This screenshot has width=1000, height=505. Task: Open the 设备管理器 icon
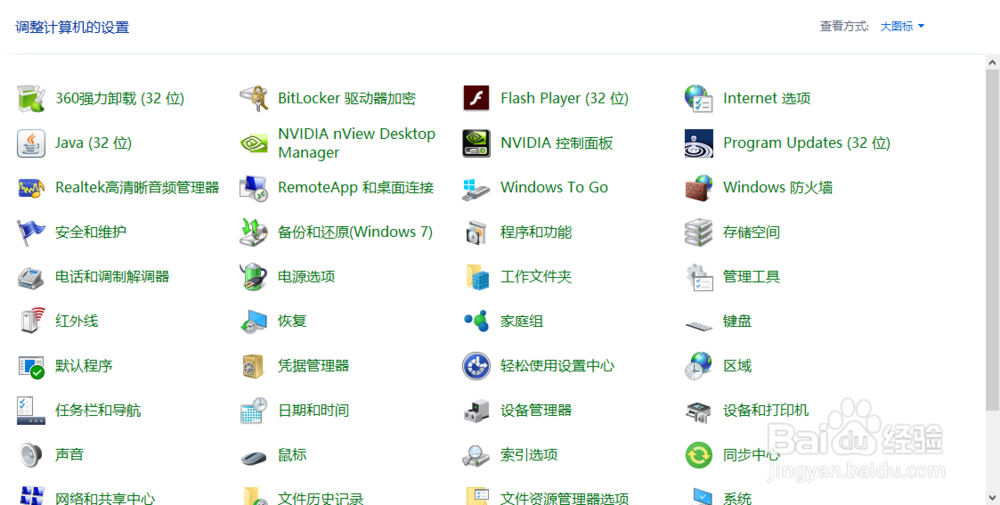pos(476,411)
